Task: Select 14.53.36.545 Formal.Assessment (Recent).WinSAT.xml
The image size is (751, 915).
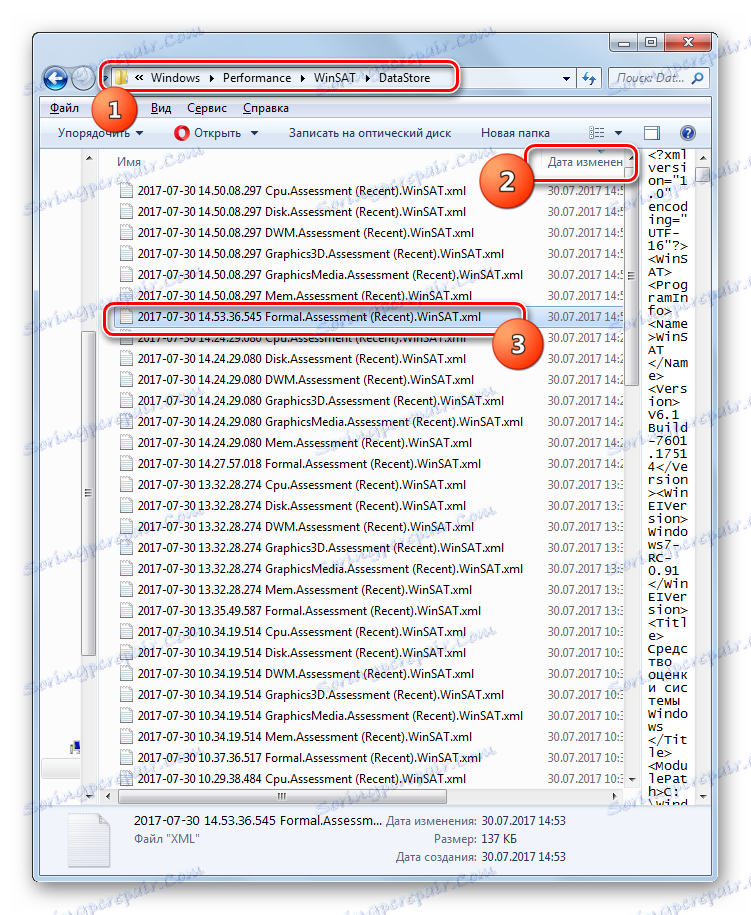Action: click(x=309, y=317)
